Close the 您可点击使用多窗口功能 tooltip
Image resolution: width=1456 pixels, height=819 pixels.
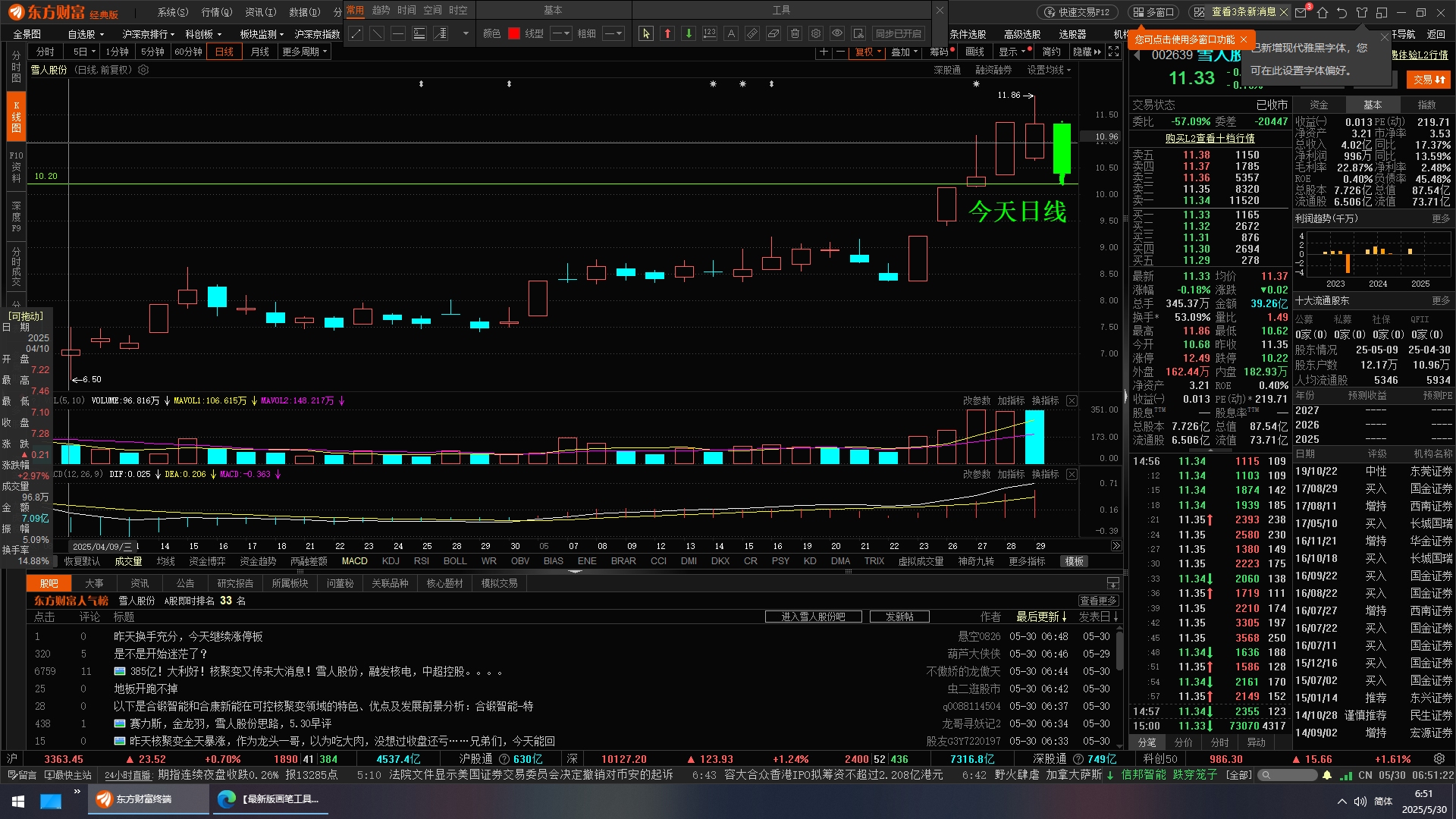pos(1244,39)
